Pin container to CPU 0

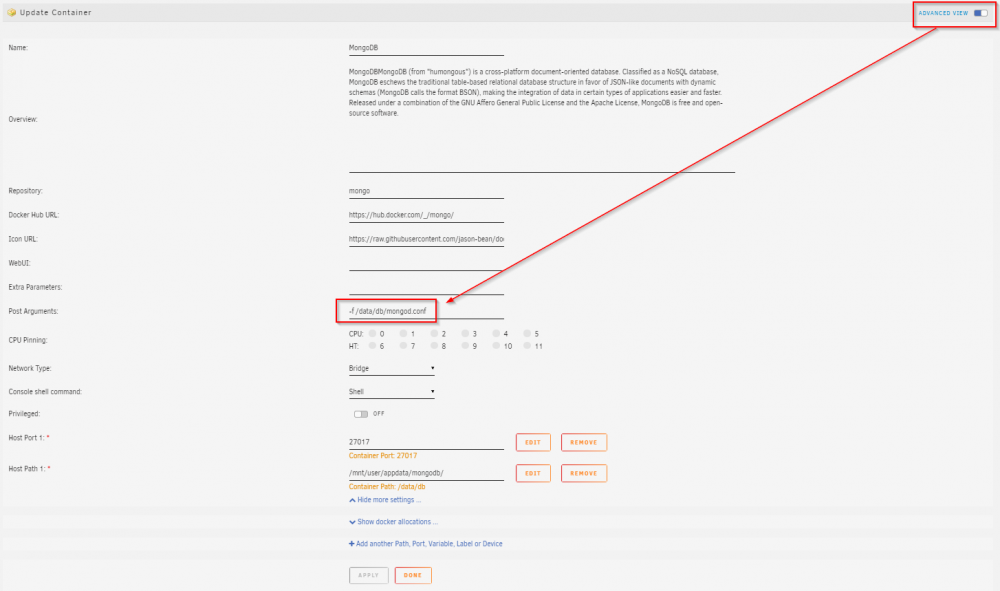372,333
